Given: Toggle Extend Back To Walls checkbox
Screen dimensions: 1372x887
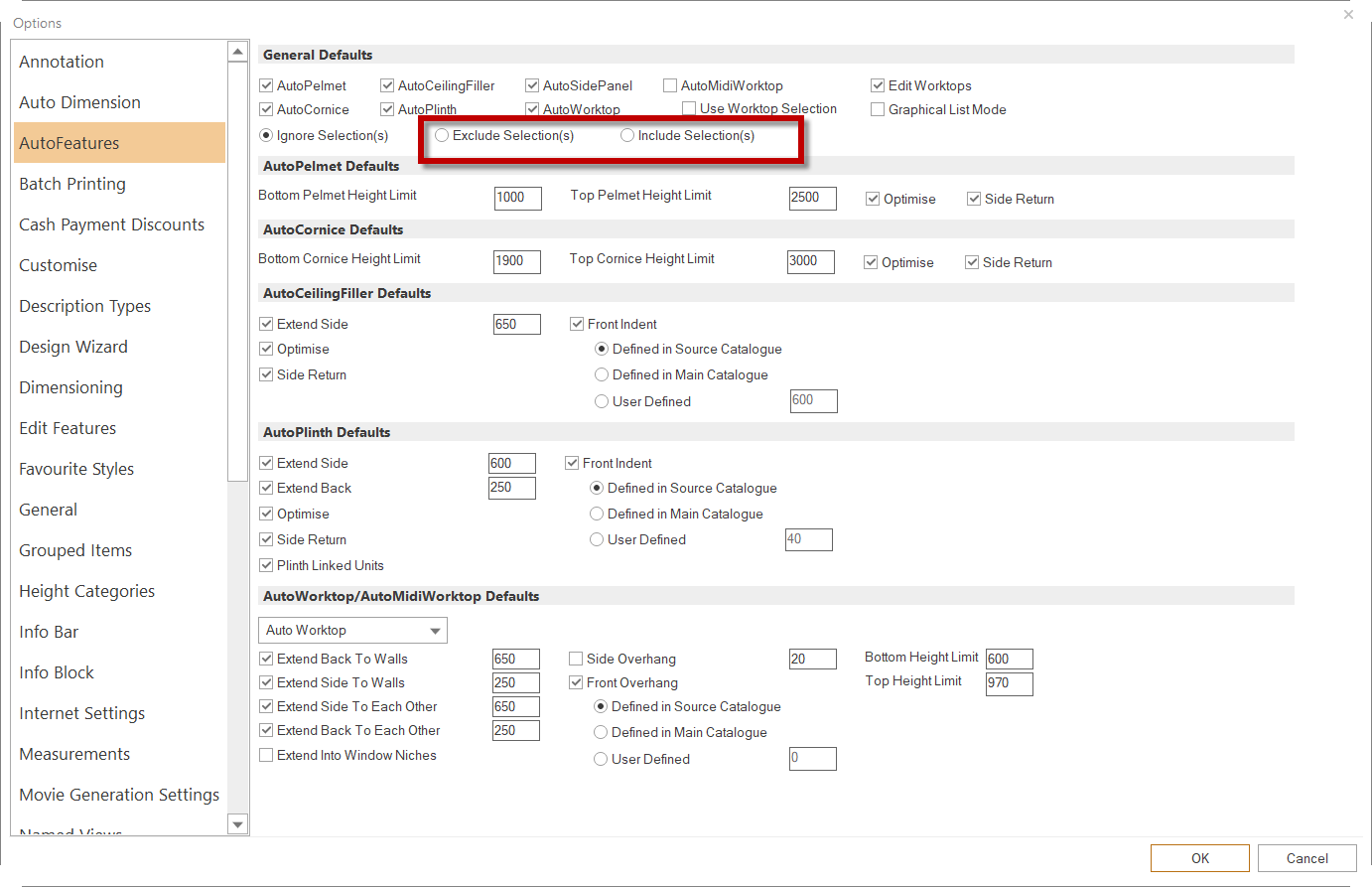Looking at the screenshot, I should tap(266, 659).
